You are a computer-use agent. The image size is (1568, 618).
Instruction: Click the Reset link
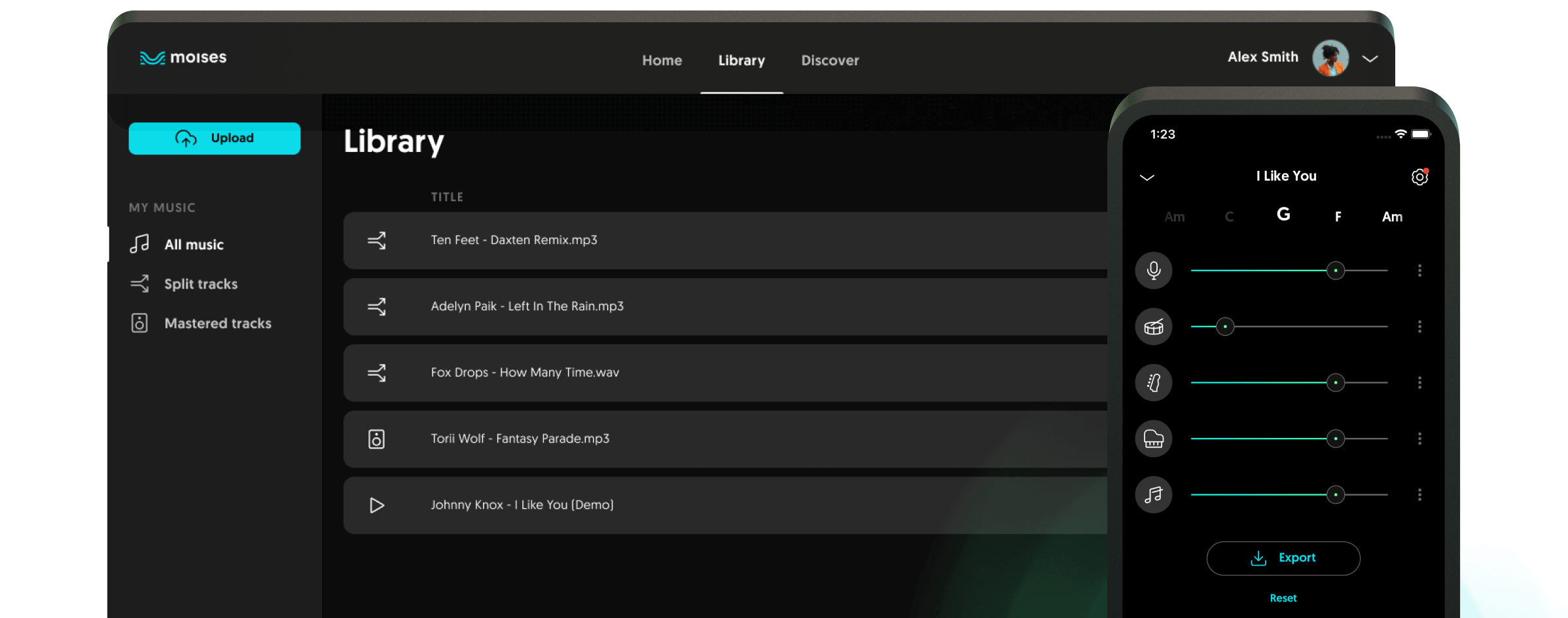tap(1283, 598)
